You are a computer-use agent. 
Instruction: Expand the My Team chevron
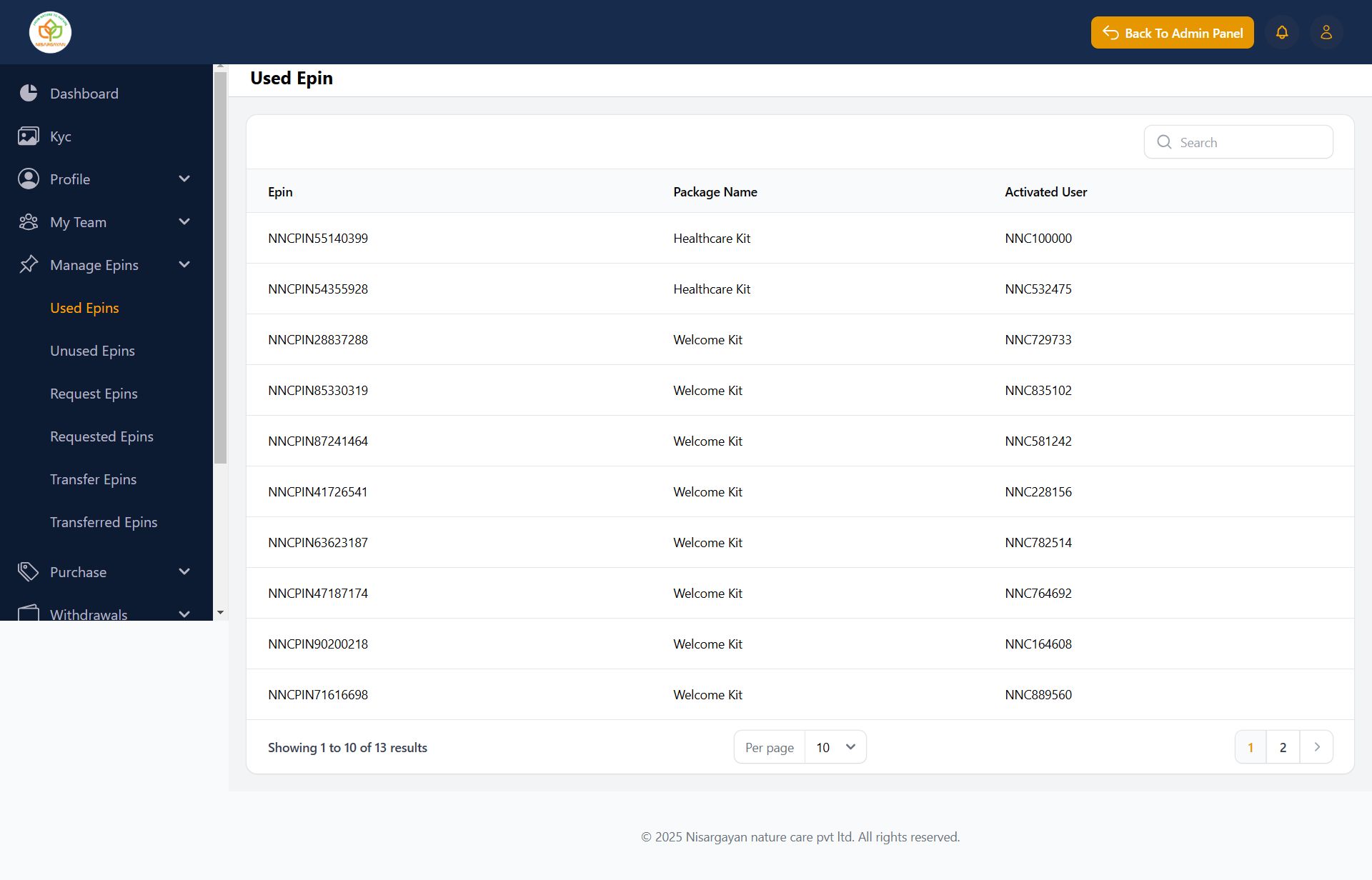(x=184, y=221)
